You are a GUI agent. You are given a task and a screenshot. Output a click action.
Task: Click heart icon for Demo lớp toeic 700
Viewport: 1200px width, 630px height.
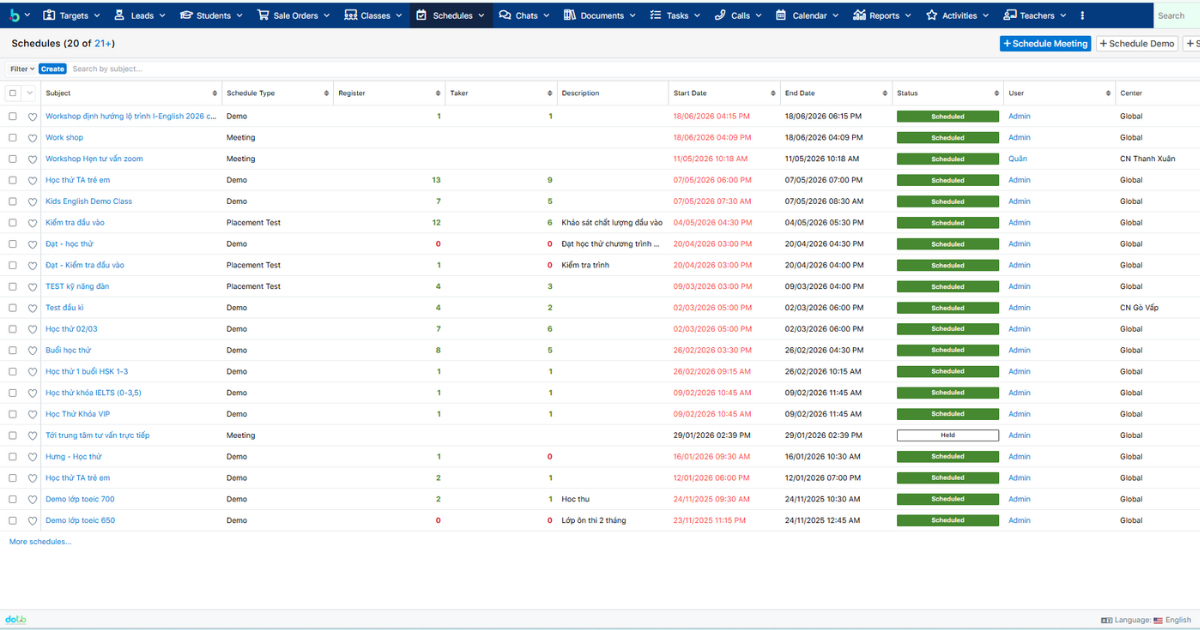point(32,499)
